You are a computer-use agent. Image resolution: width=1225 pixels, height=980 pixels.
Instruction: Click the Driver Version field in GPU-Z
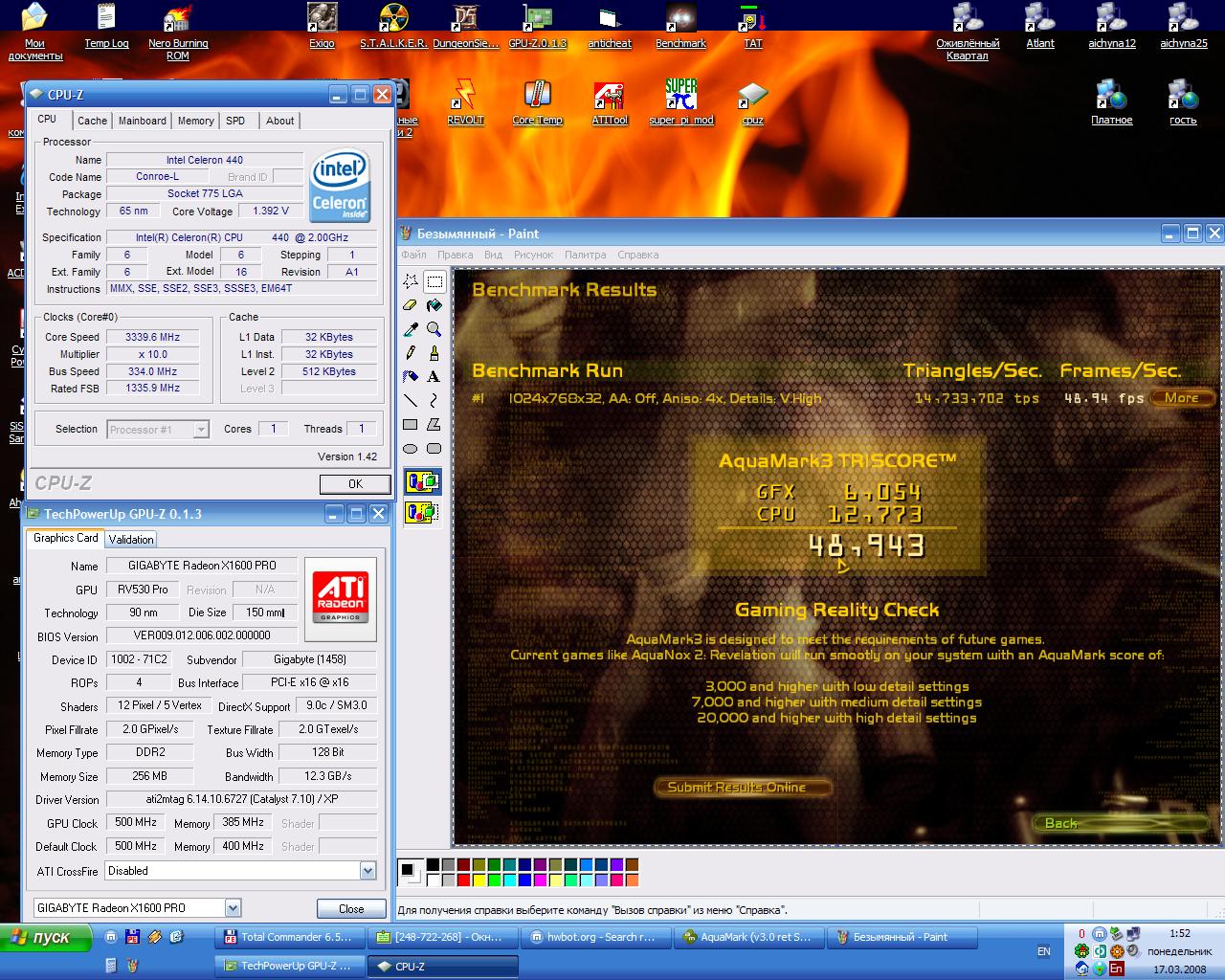click(x=241, y=800)
